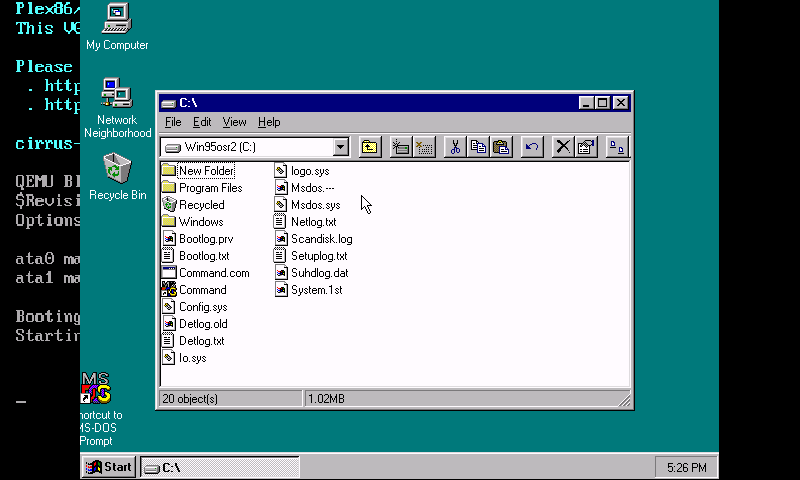This screenshot has width=800, height=480.
Task: Select the Windows folder
Action: point(193,222)
